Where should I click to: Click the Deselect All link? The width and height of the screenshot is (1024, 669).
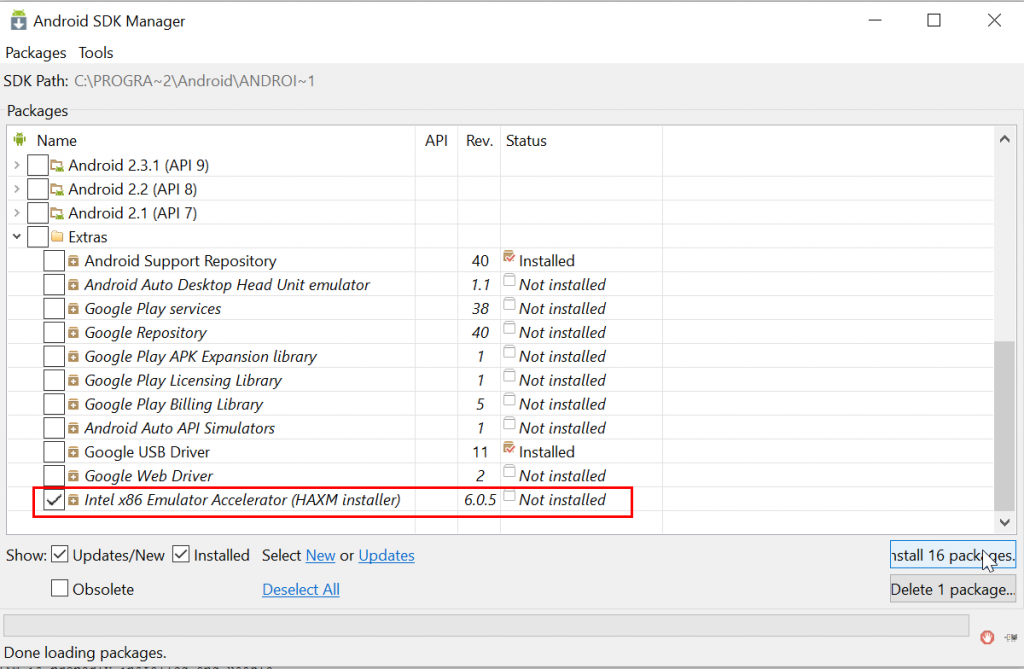(301, 589)
